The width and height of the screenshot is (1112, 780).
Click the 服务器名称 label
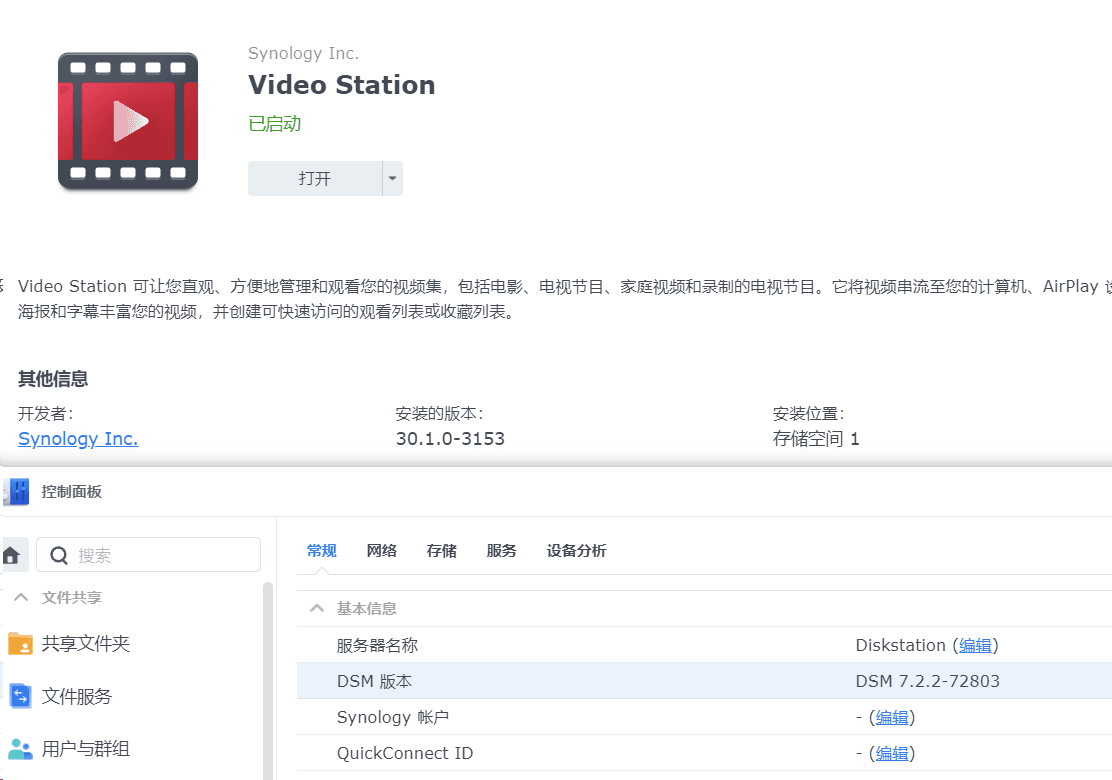377,646
